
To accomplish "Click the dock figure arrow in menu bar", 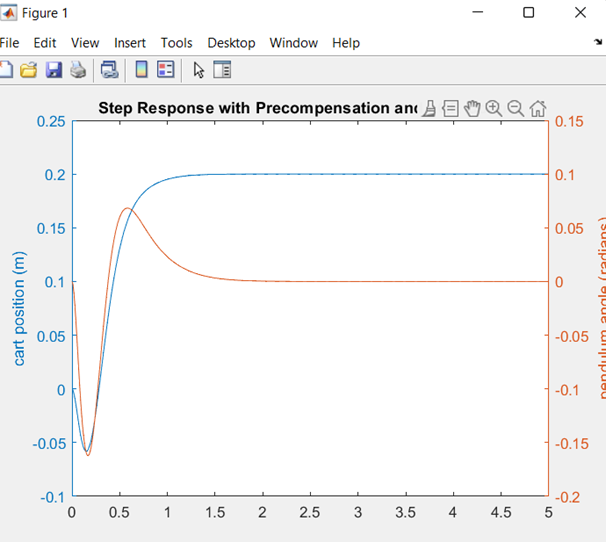I will coord(598,42).
